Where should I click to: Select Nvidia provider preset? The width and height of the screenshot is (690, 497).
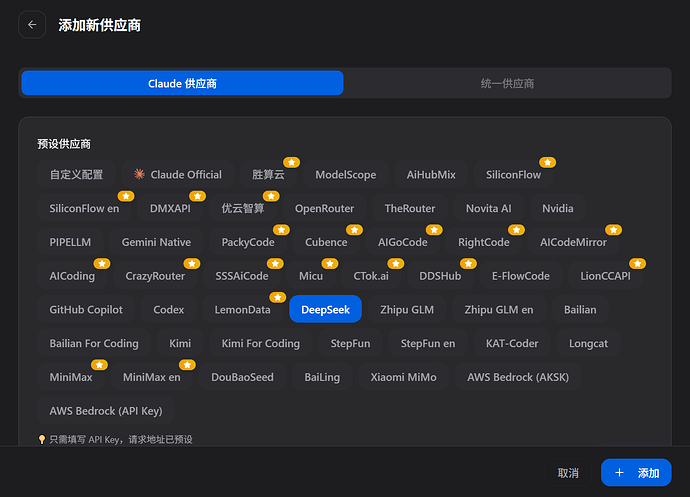tap(558, 208)
